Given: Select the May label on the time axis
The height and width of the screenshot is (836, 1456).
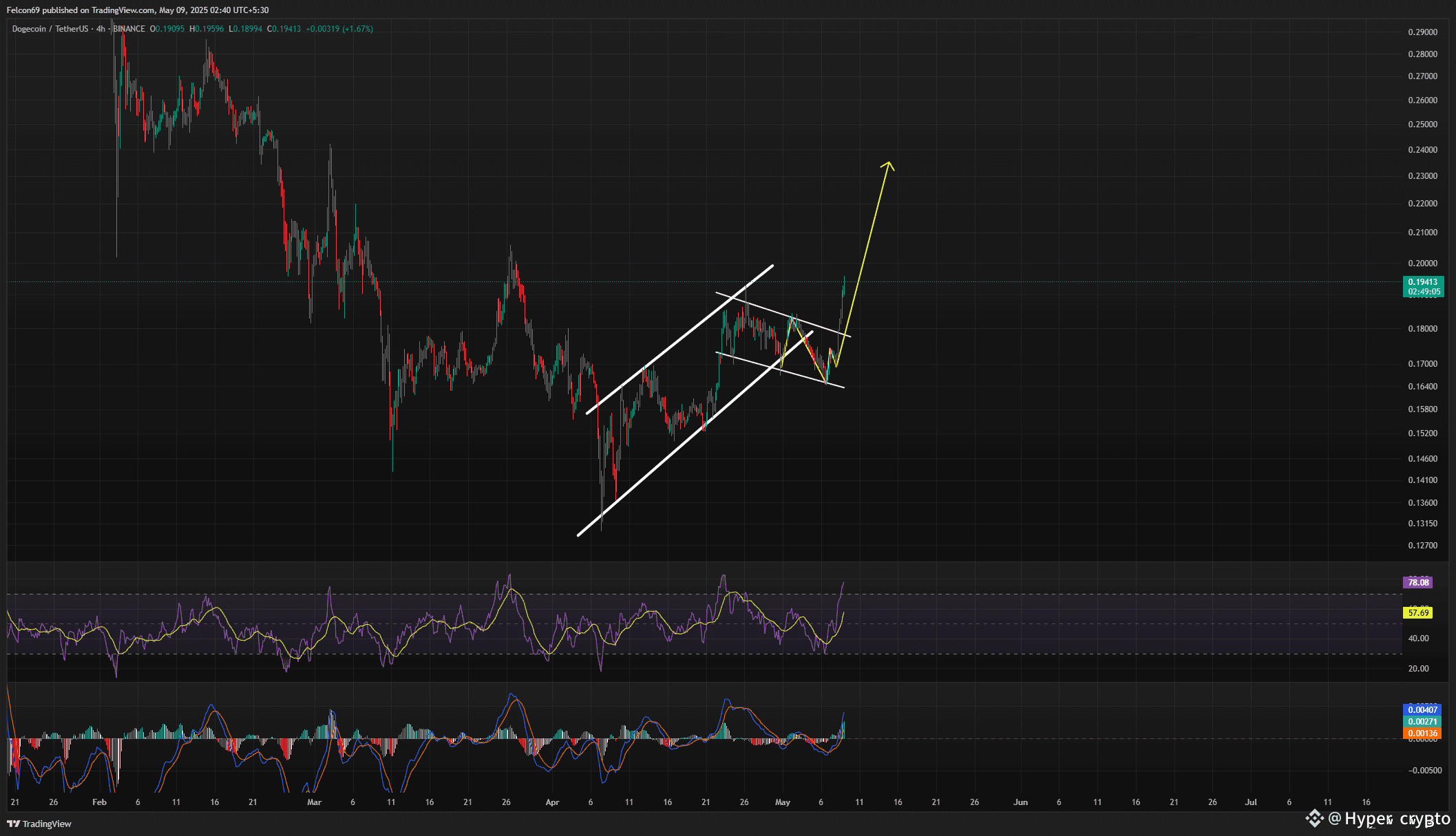Looking at the screenshot, I should pos(783,802).
